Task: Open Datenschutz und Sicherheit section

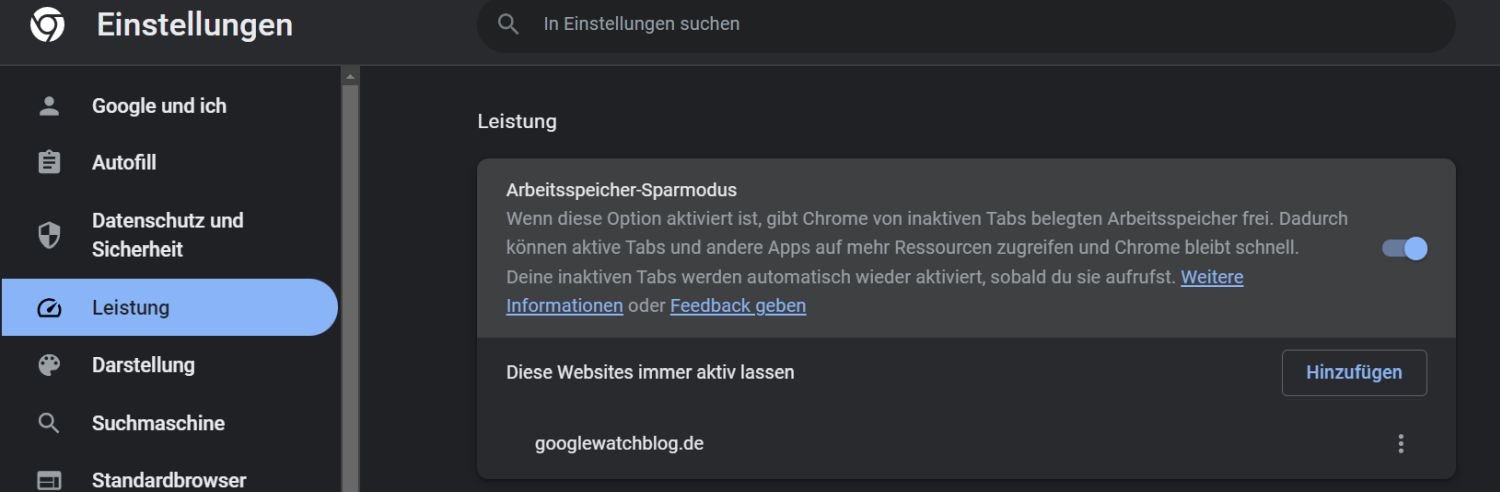Action: click(167, 235)
